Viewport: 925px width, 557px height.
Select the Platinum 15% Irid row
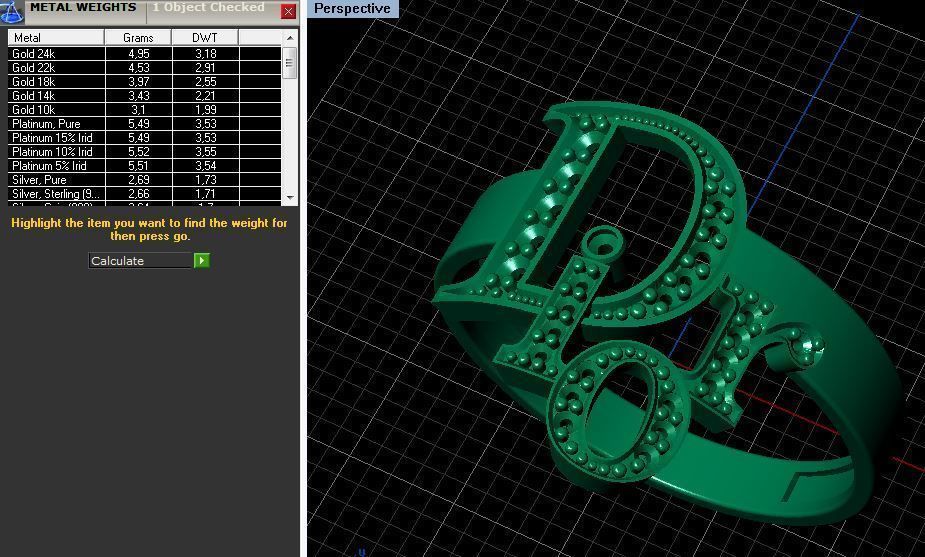145,137
